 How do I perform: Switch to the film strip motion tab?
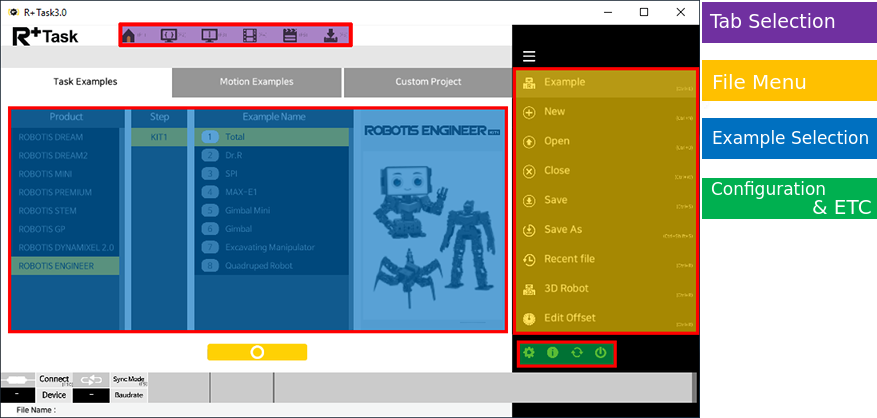pyautogui.click(x=249, y=36)
